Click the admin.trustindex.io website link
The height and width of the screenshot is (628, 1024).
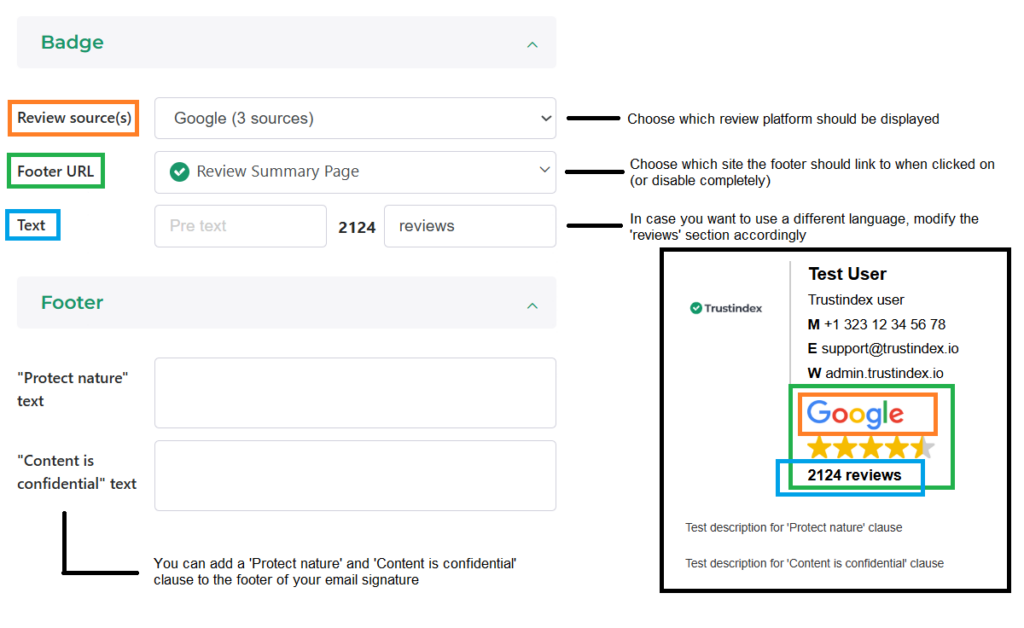pyautogui.click(x=884, y=373)
